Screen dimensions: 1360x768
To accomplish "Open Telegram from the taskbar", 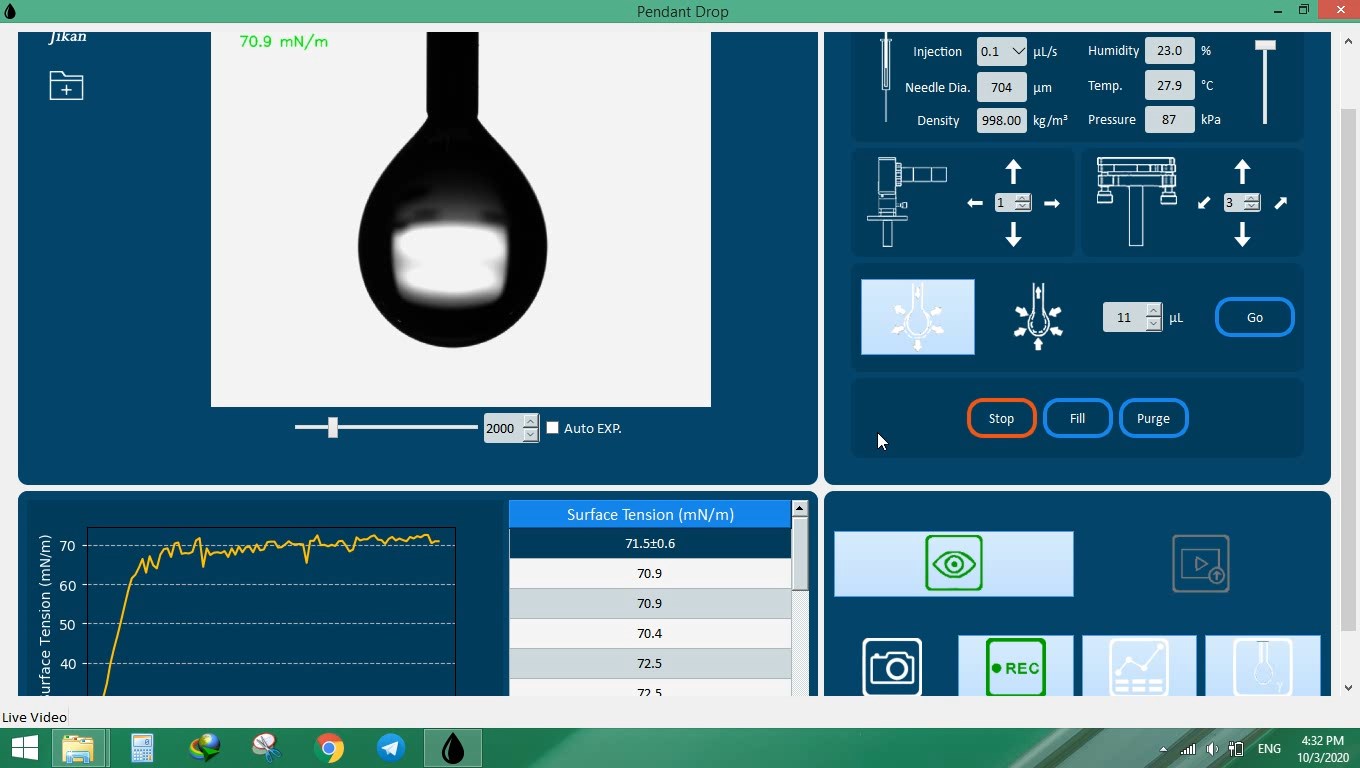I will pos(391,748).
